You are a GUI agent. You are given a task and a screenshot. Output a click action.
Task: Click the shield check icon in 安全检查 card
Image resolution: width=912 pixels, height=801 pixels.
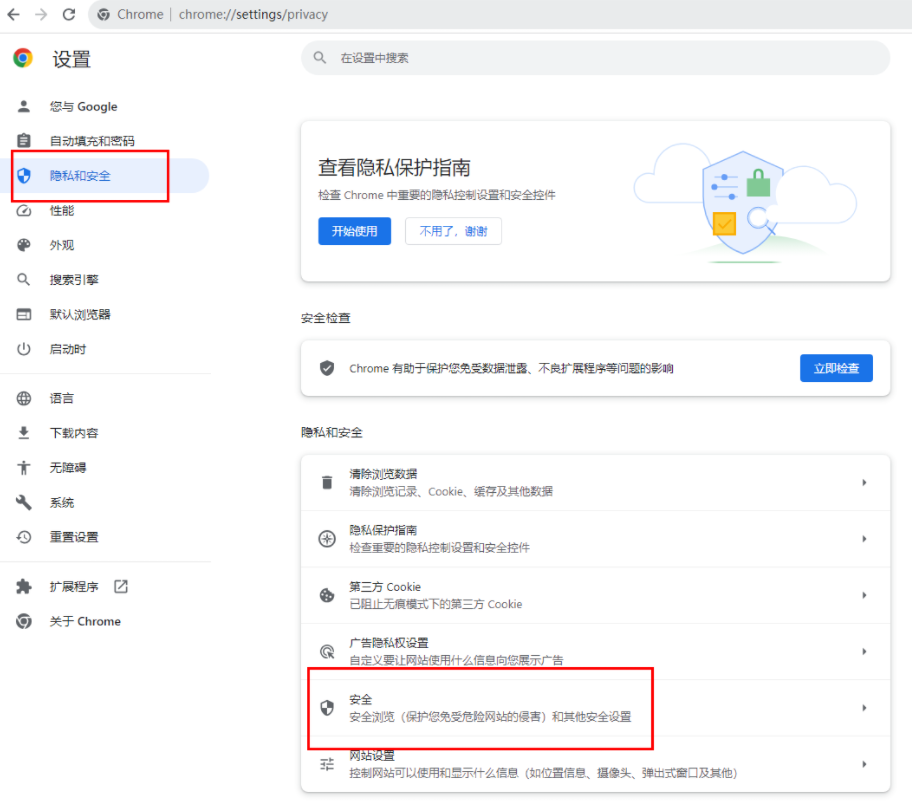point(327,368)
